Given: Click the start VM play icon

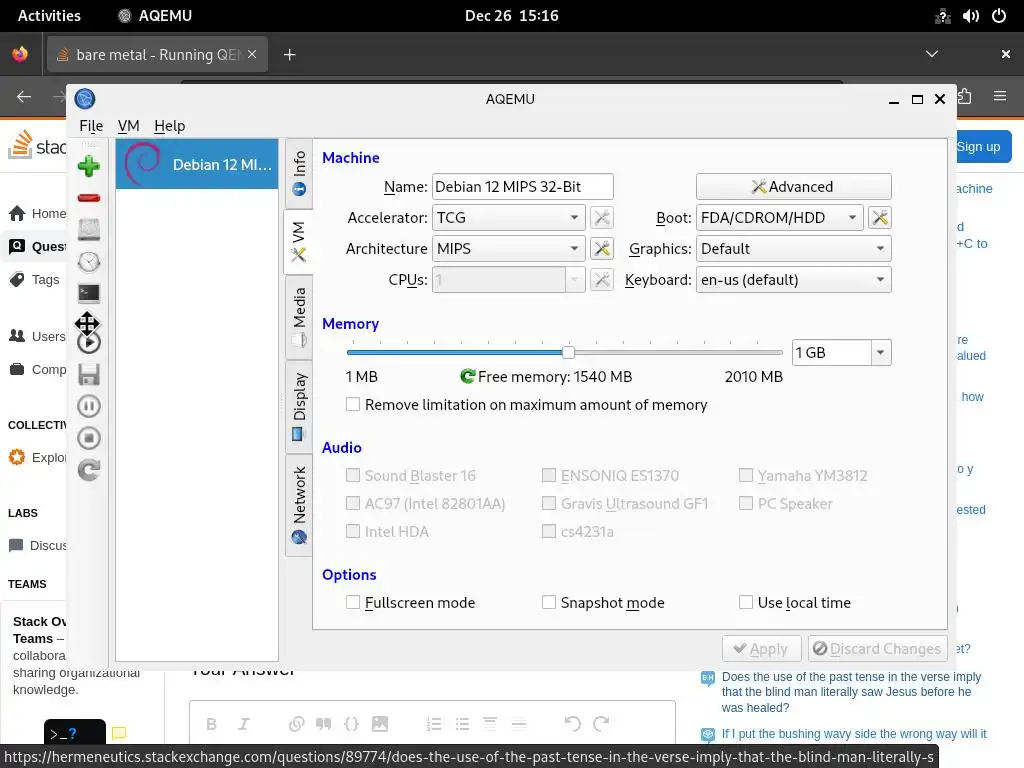Looking at the screenshot, I should (89, 342).
